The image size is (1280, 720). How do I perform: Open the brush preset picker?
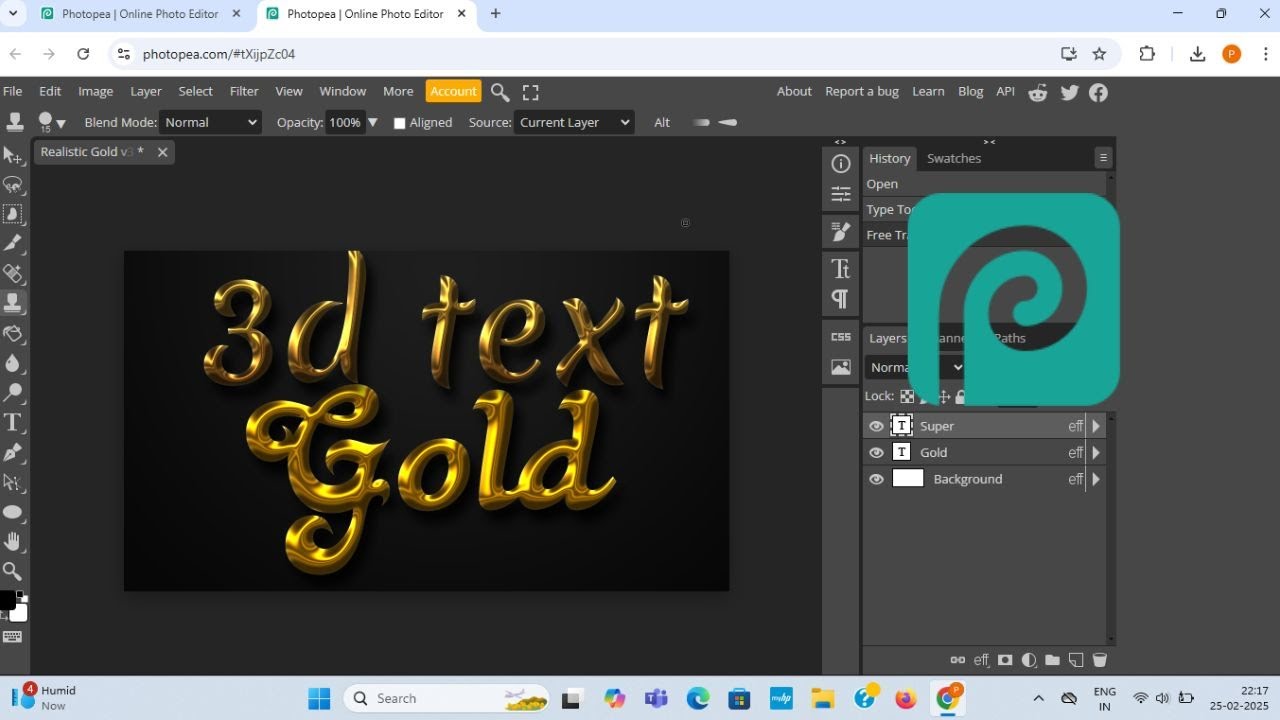tap(51, 122)
